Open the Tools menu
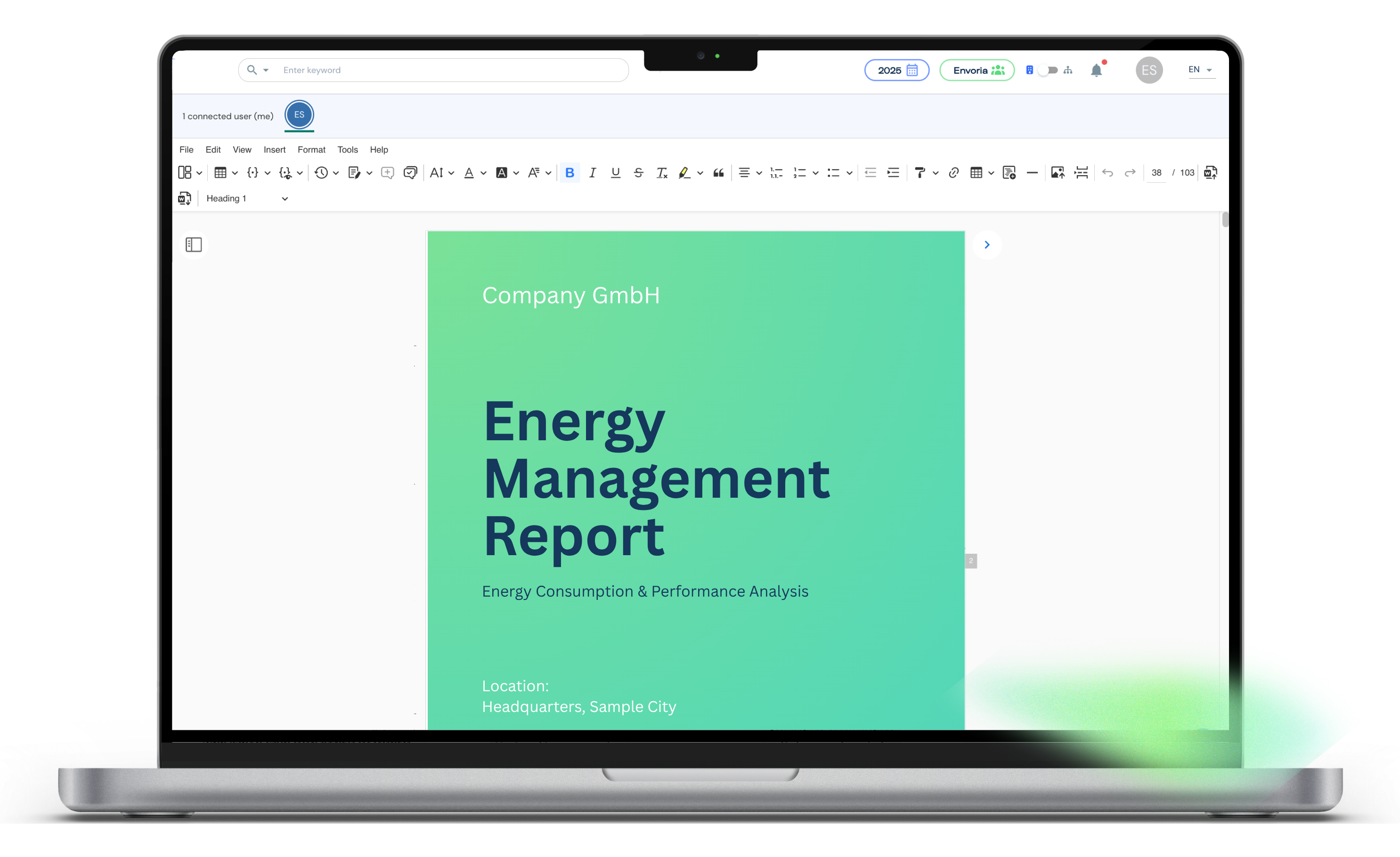Screen dimensions: 1400x857 point(348,149)
